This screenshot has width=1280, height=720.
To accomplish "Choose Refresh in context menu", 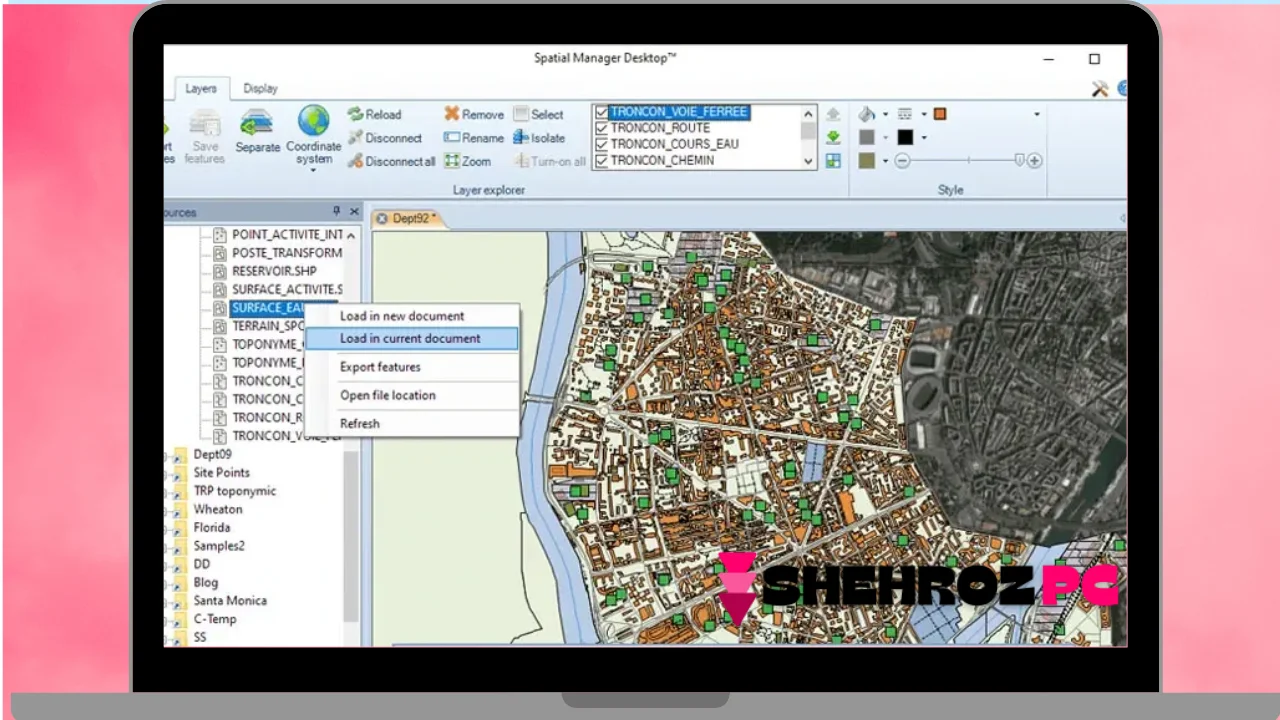I will pyautogui.click(x=411, y=423).
